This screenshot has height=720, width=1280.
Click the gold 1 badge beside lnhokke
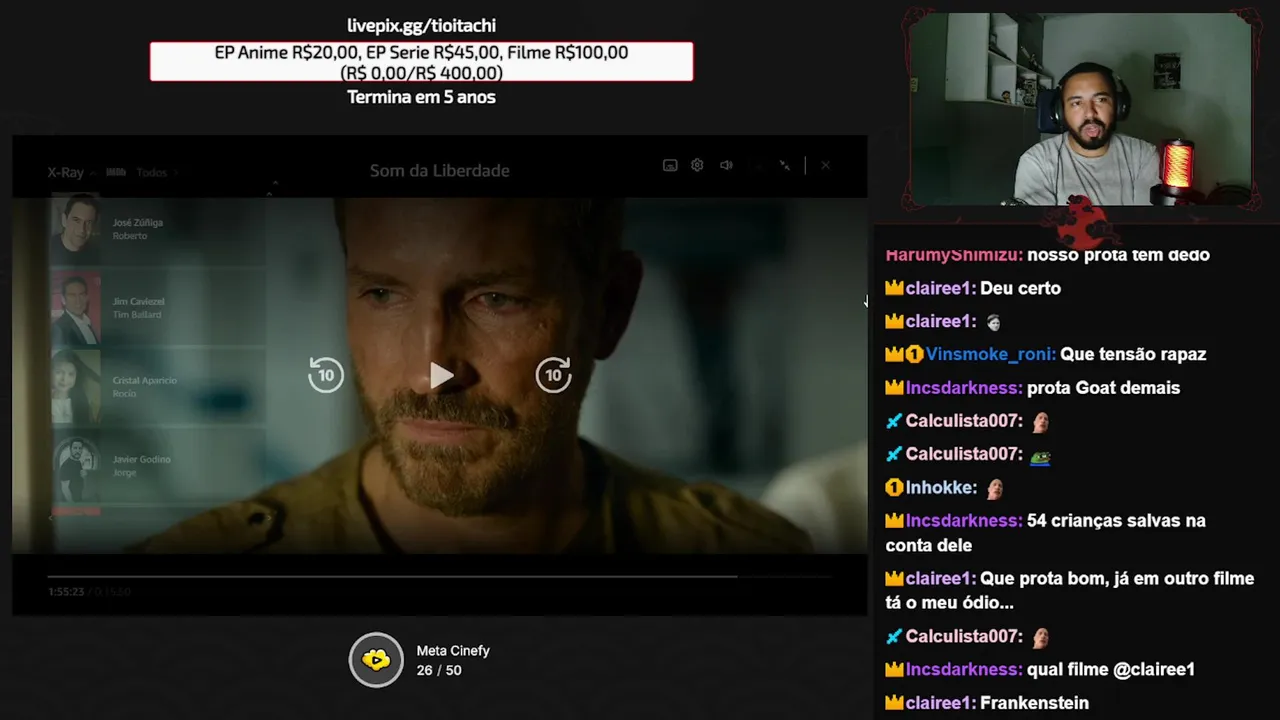click(x=894, y=488)
